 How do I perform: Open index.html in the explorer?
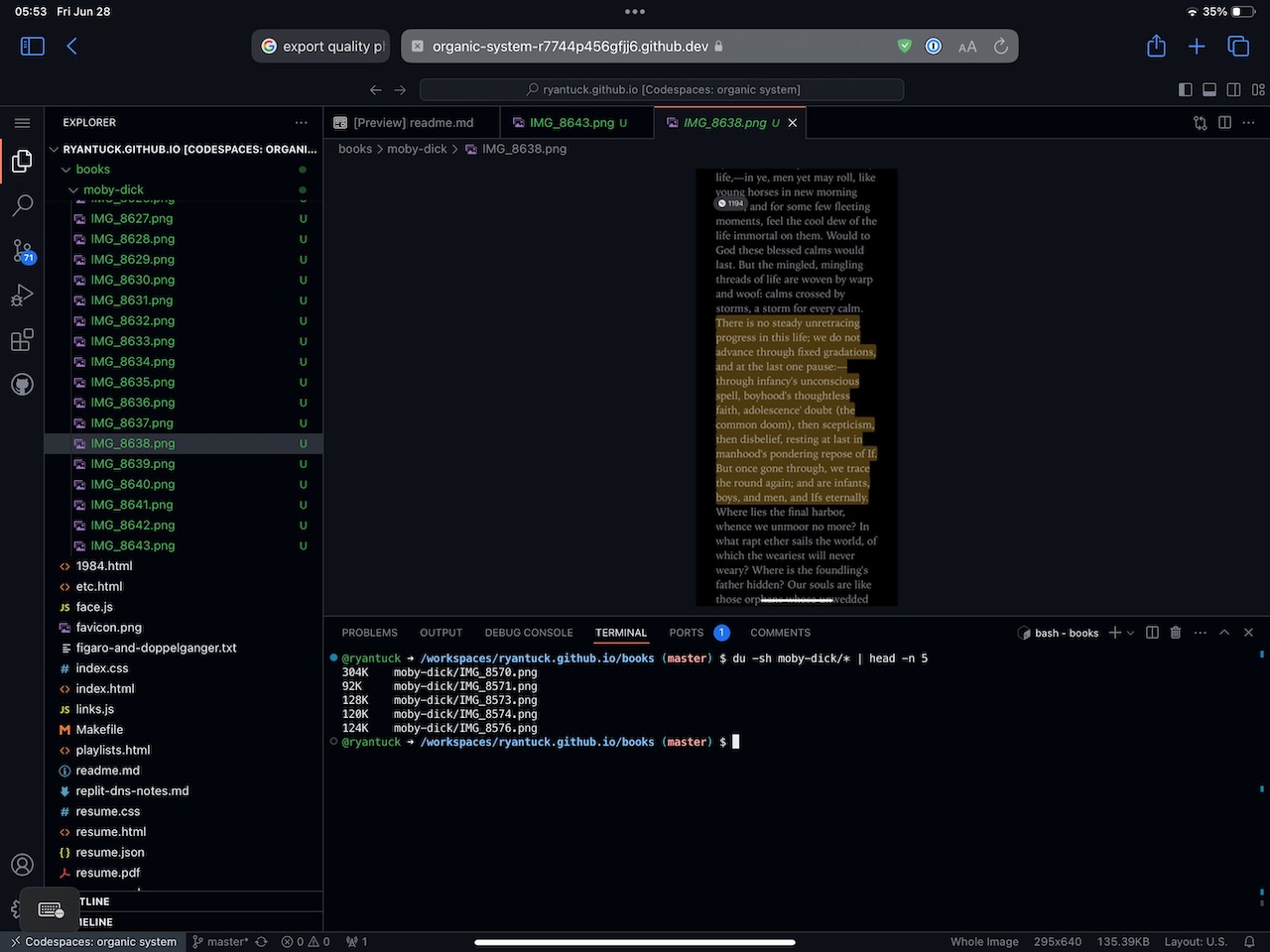[105, 688]
